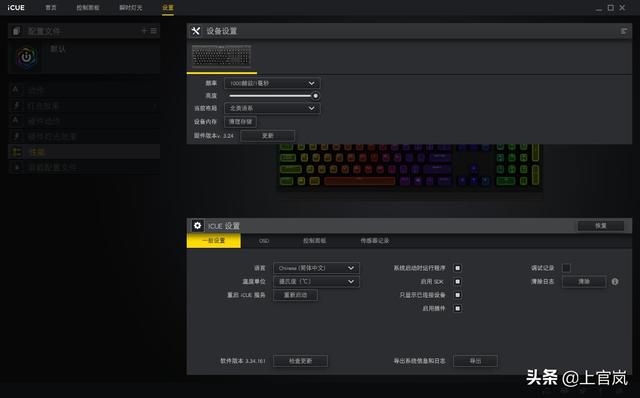Click the 清空存储 device memory button

pos(240,122)
